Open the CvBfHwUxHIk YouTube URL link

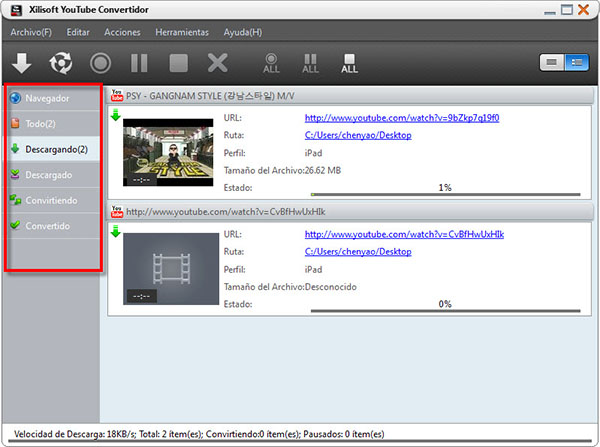click(x=404, y=234)
